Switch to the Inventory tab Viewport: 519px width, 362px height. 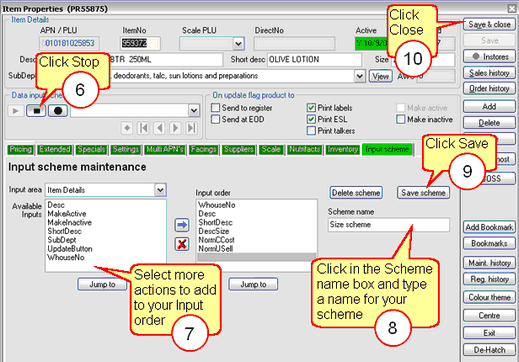coord(343,149)
